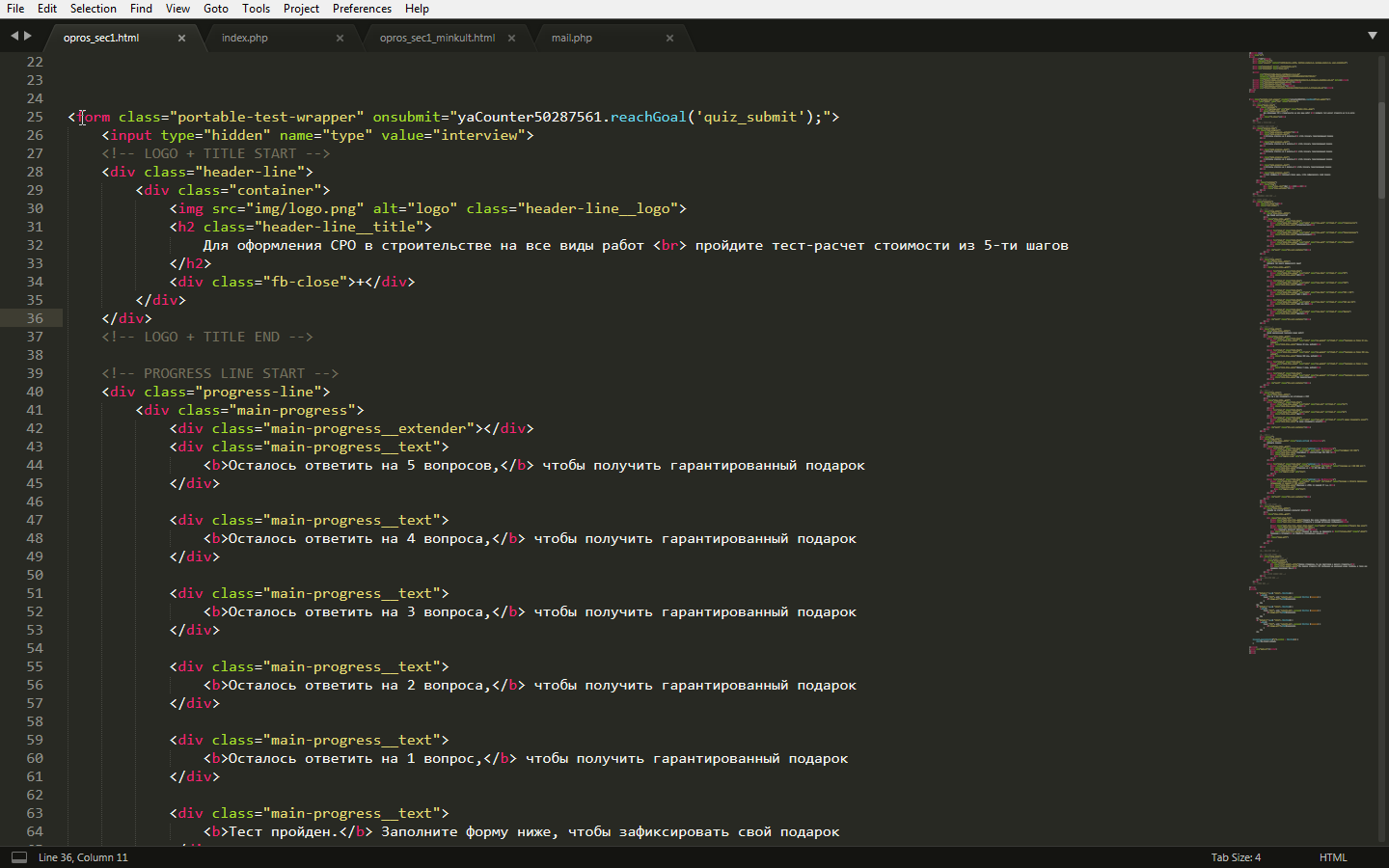
Task: Click the text "Осталось ответить на 3 вопроса"
Action: [356, 611]
